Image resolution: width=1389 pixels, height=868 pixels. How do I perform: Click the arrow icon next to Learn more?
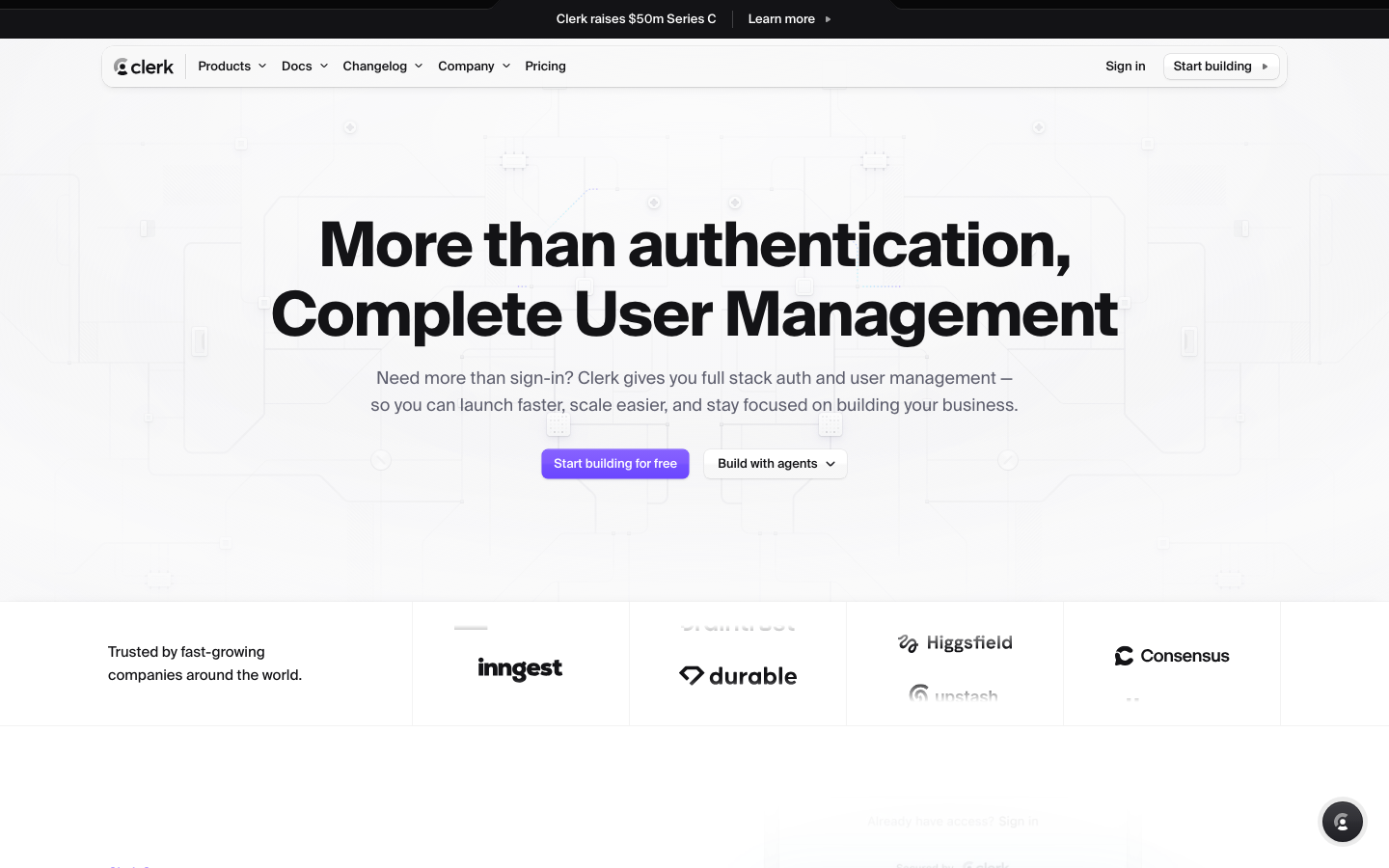click(x=828, y=19)
